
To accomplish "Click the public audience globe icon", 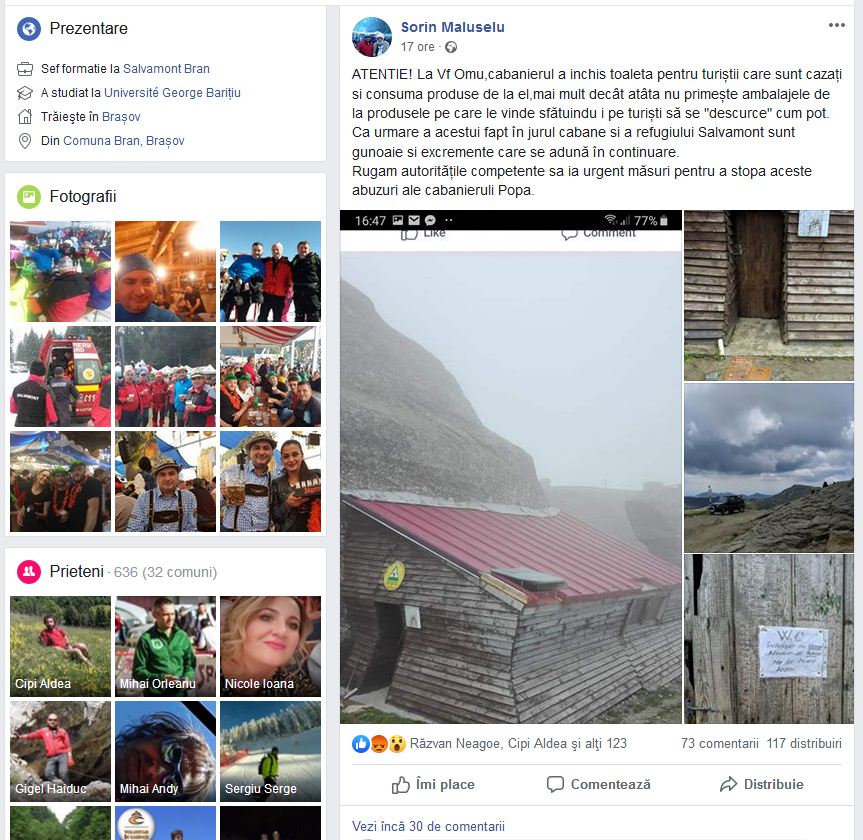I will pyautogui.click(x=451, y=47).
